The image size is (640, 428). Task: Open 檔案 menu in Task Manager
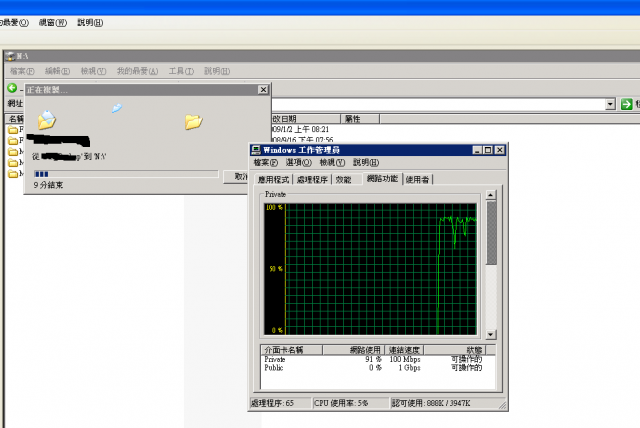tap(265, 162)
